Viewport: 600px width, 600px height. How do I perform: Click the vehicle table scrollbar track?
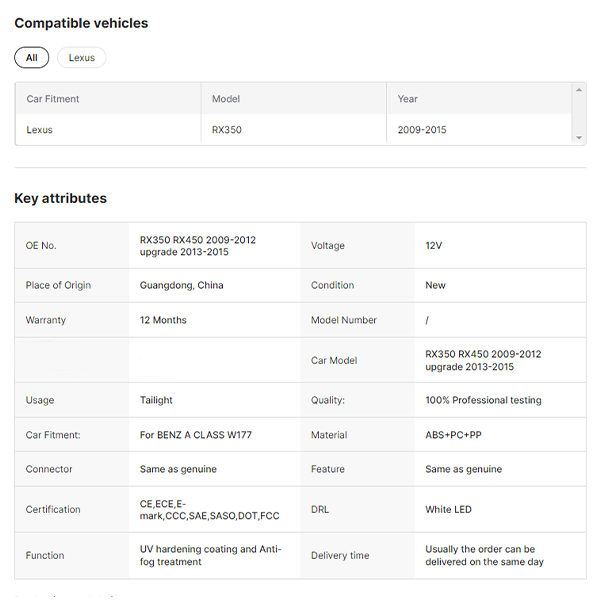click(579, 114)
